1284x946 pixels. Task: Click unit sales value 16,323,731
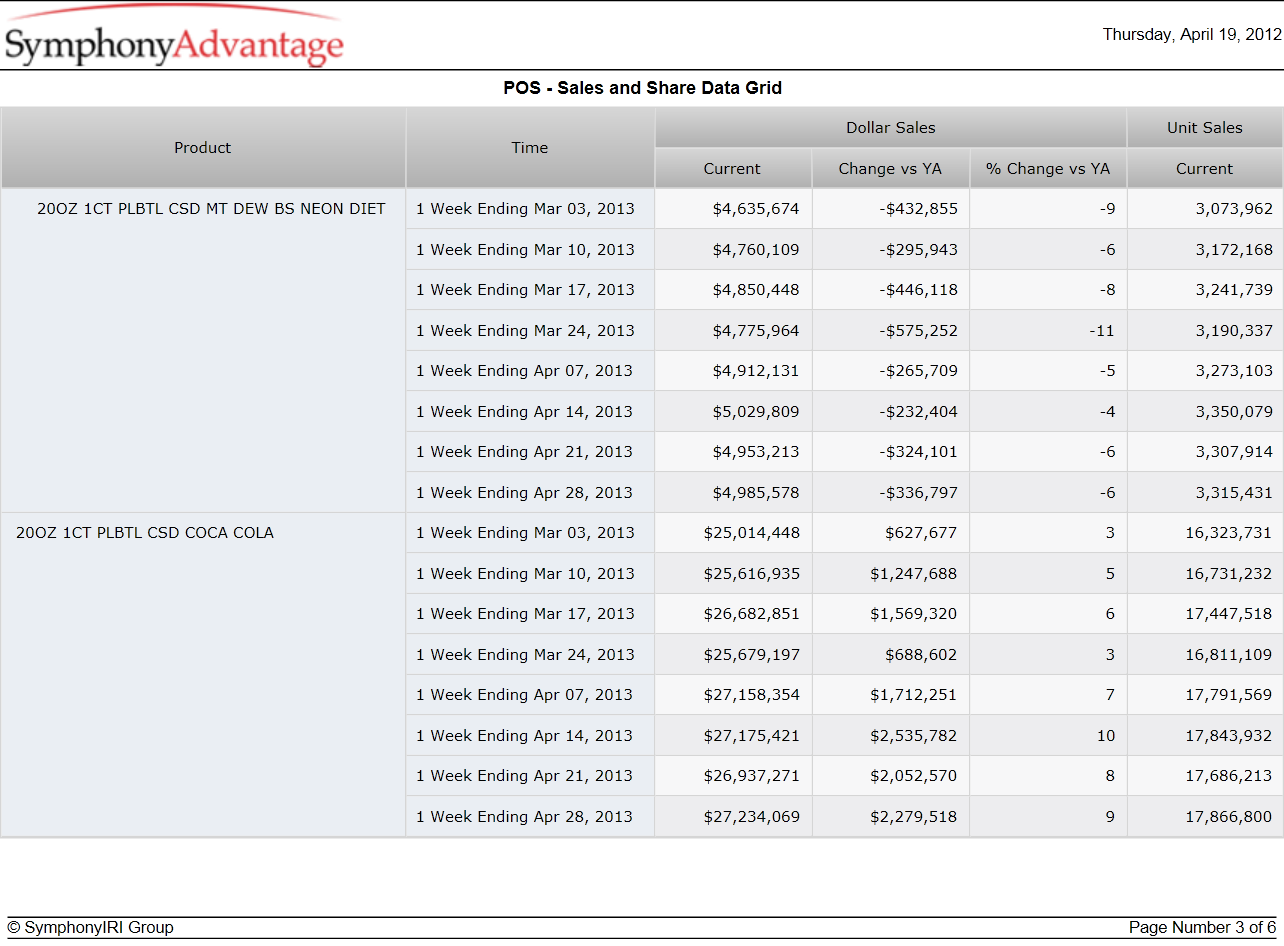tap(1229, 533)
